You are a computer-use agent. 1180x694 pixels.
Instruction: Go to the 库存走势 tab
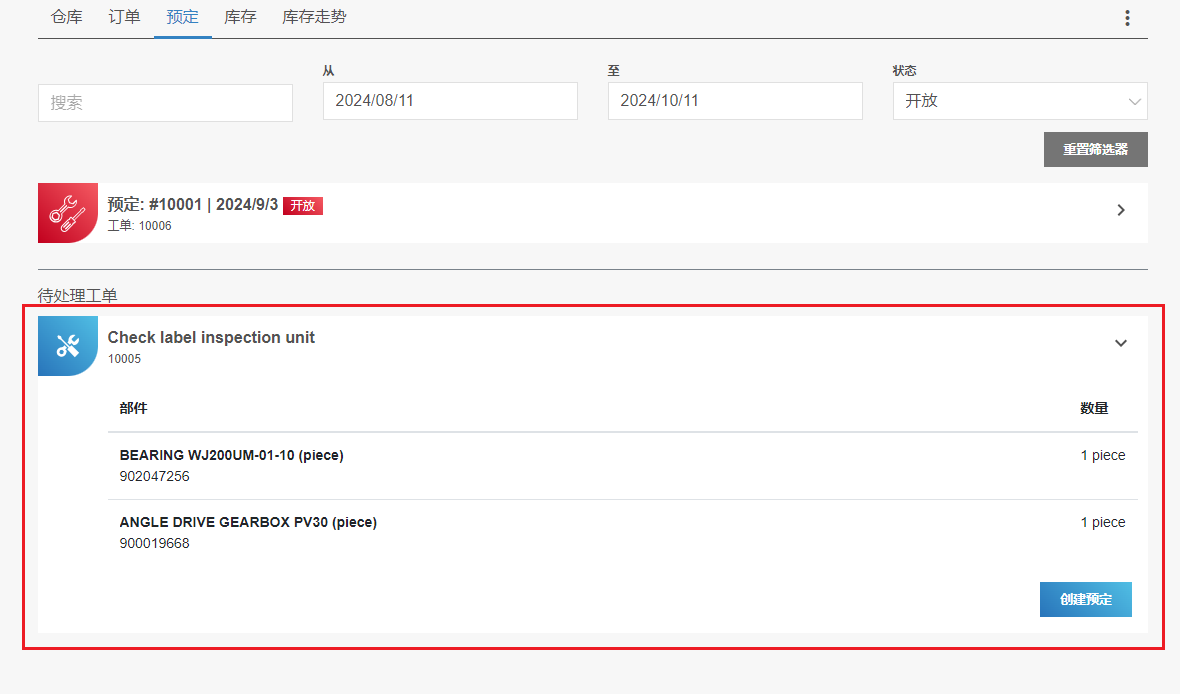point(314,17)
